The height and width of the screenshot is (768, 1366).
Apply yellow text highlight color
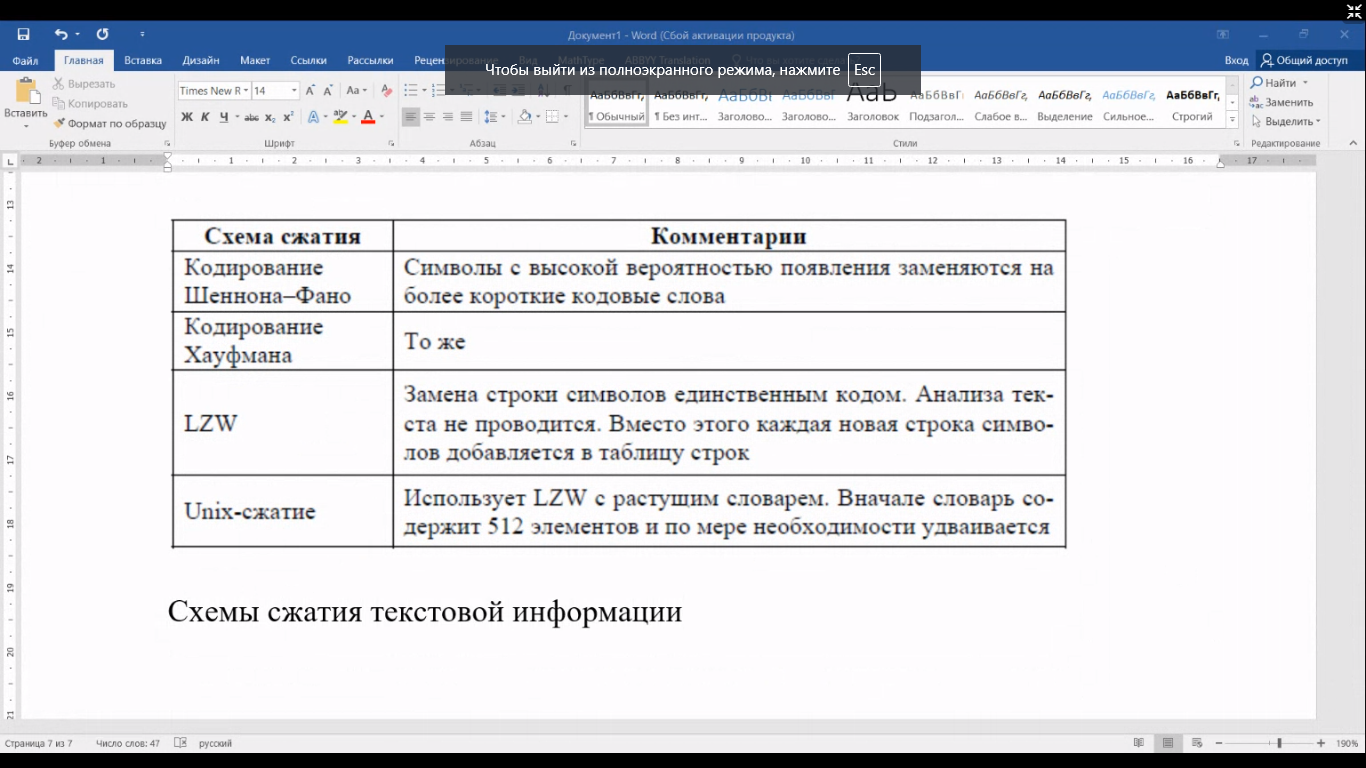pos(340,117)
